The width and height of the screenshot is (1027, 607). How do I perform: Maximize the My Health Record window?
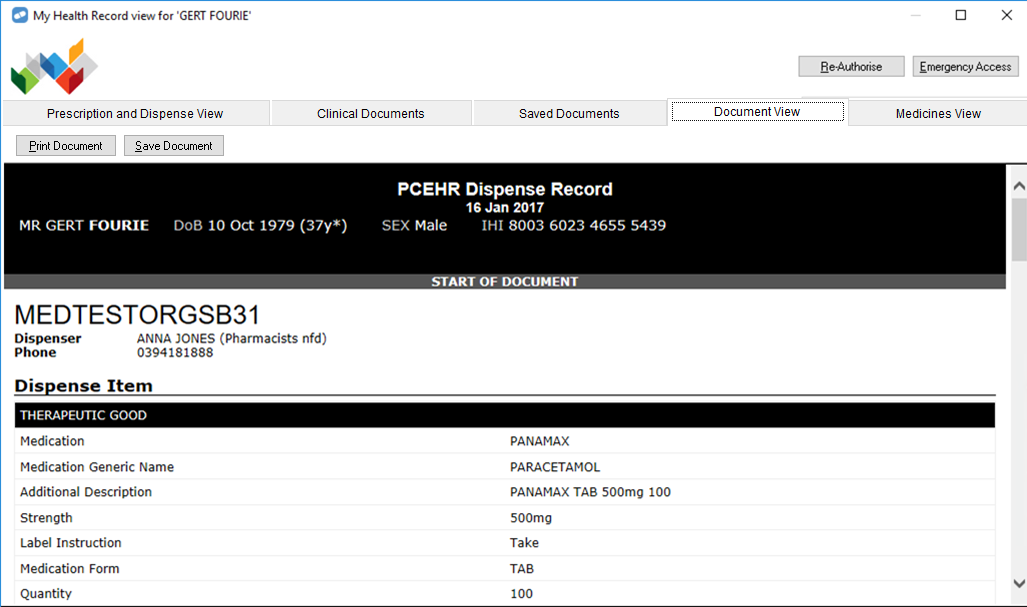click(961, 15)
